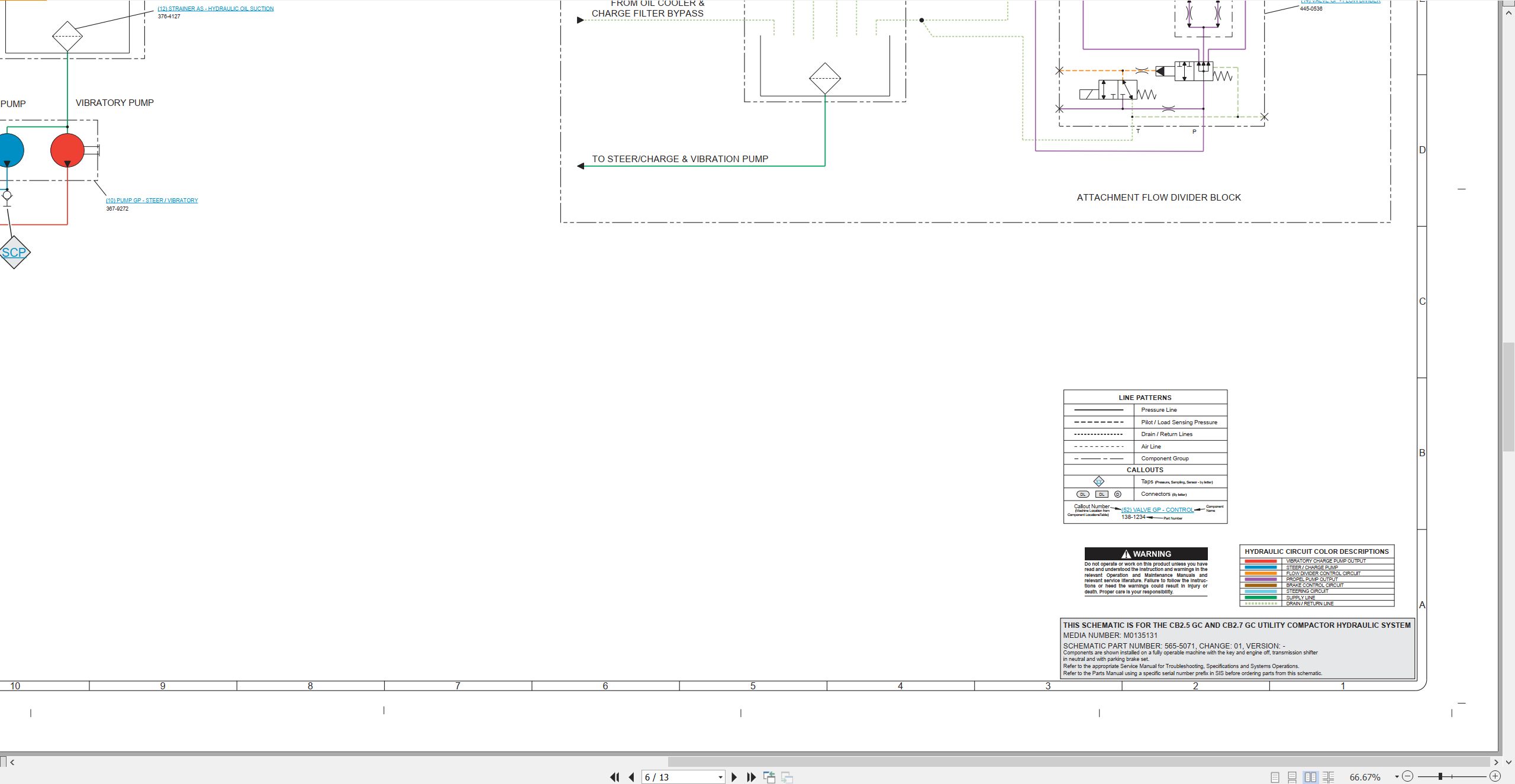
Task: Click the blue Steer / Charge Pump swatch
Action: tap(1261, 567)
